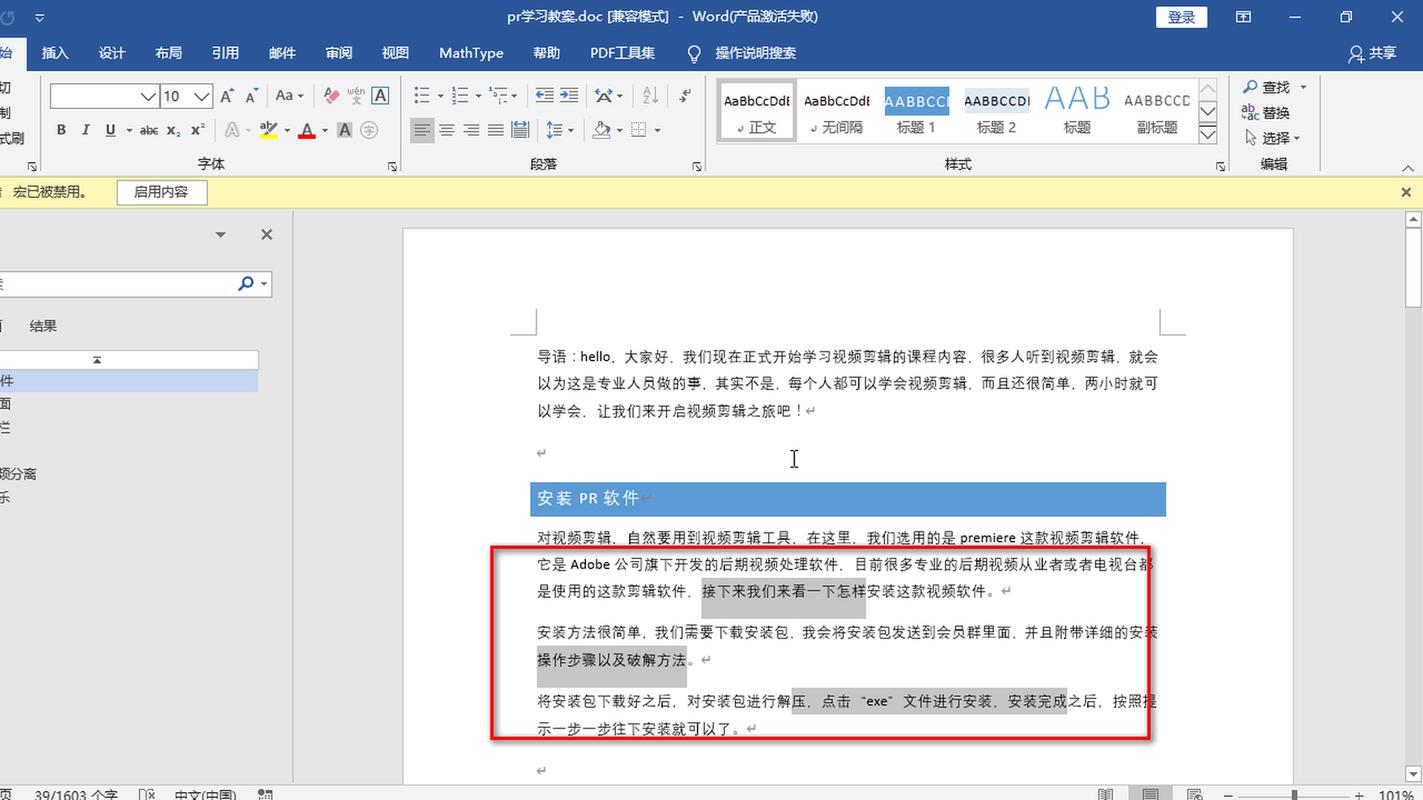Align text left
The width and height of the screenshot is (1423, 800).
pos(422,130)
